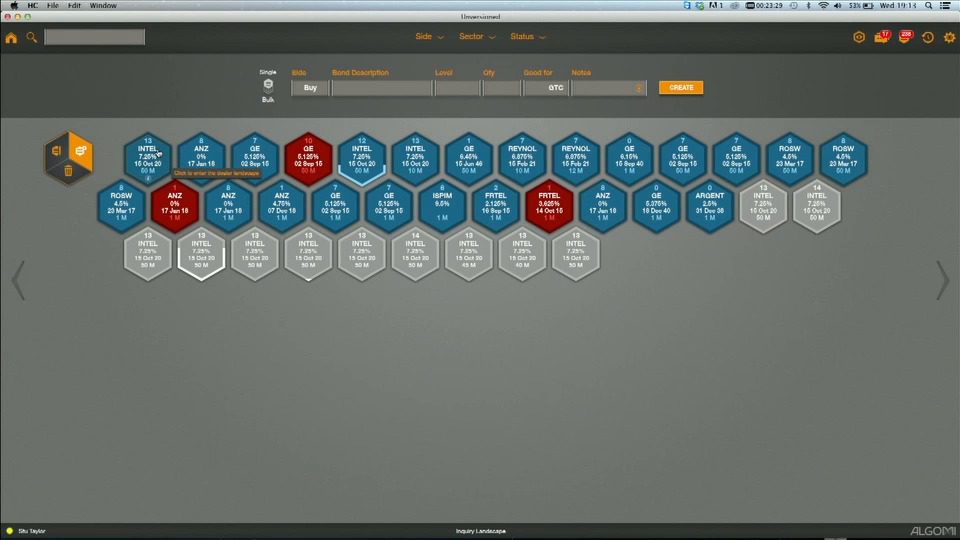Select the highlighted INTEL hexagon numbered 12
The width and height of the screenshot is (960, 540).
362,158
